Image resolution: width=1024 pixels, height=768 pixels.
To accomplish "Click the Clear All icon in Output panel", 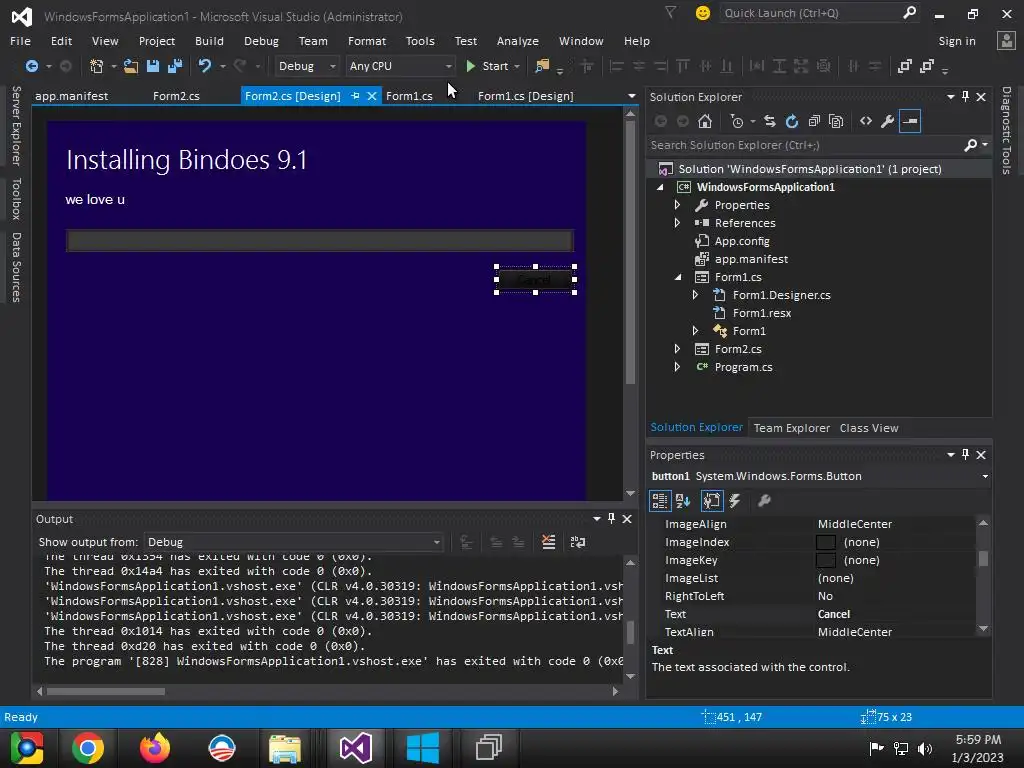I will click(x=549, y=542).
